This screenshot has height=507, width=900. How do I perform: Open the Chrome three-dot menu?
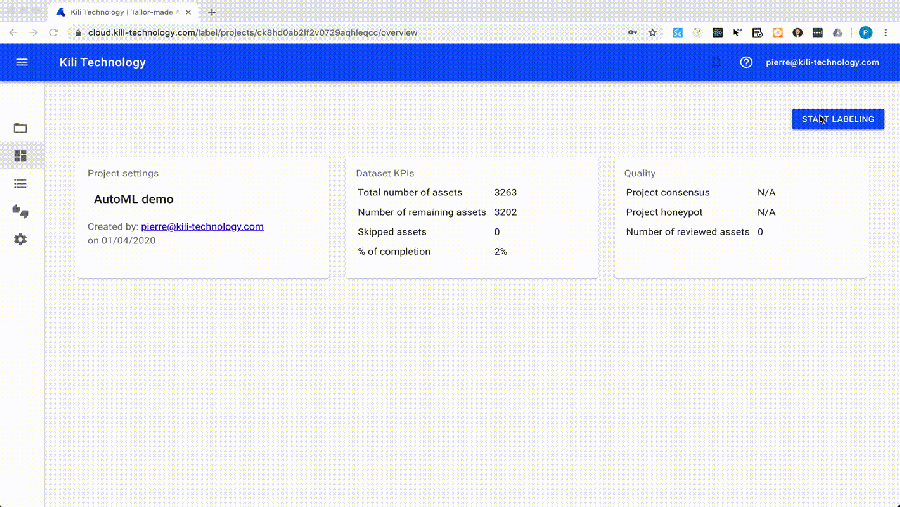tap(886, 33)
